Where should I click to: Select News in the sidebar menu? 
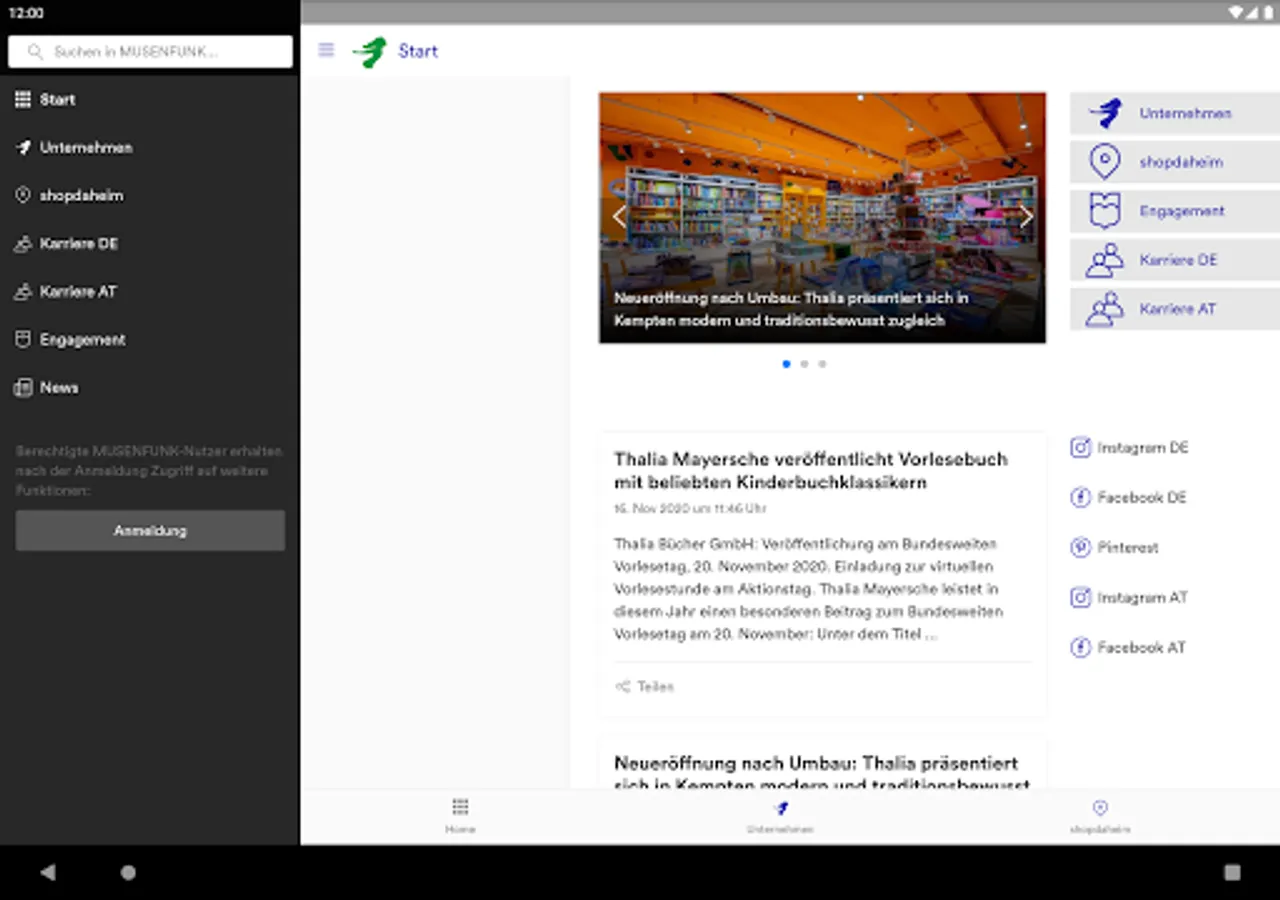click(x=150, y=387)
